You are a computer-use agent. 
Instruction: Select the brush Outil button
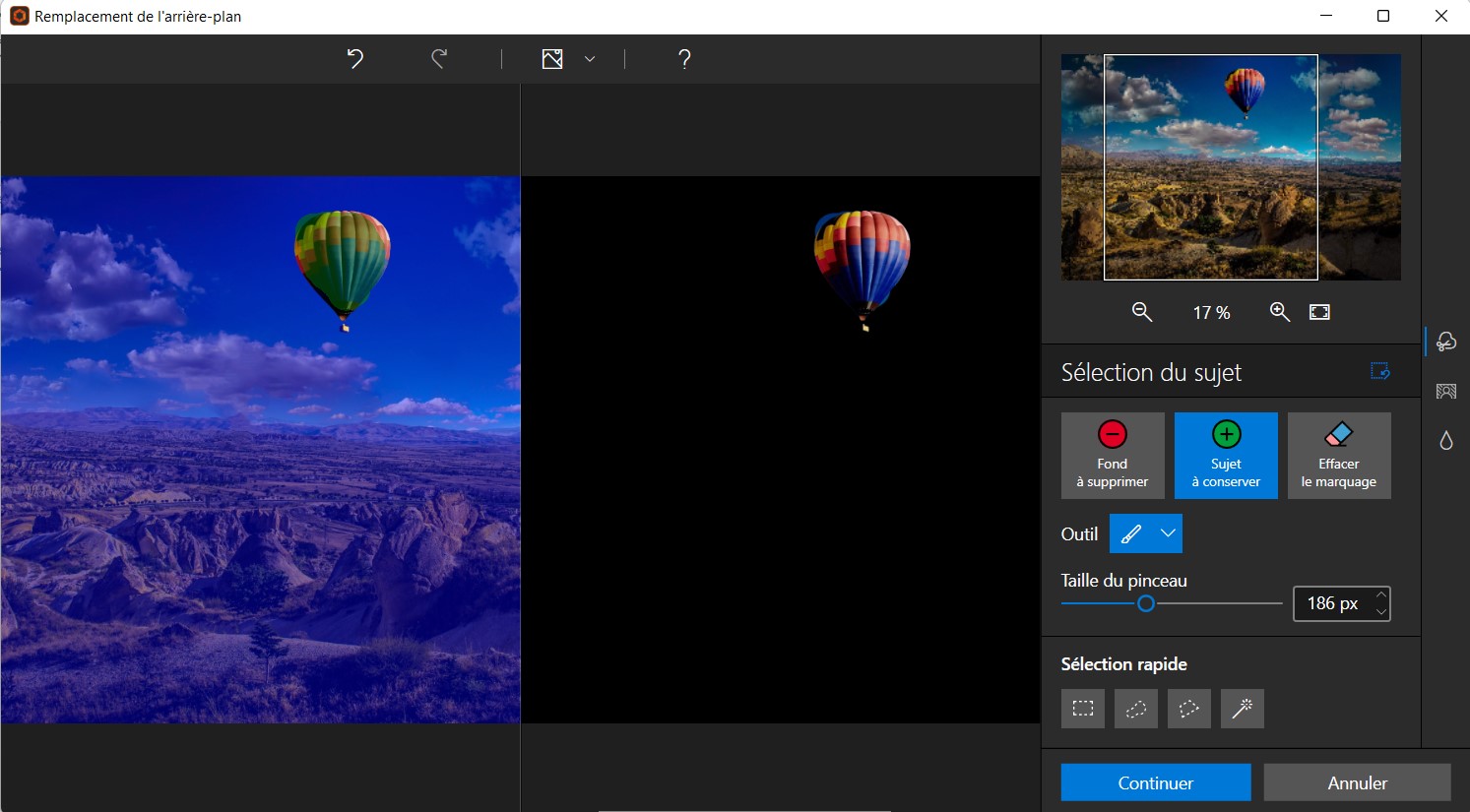click(x=1131, y=533)
